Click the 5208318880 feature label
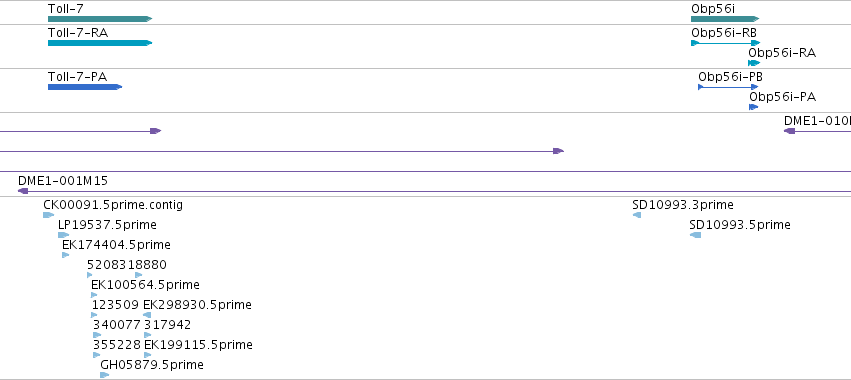This screenshot has width=851, height=380. [127, 265]
